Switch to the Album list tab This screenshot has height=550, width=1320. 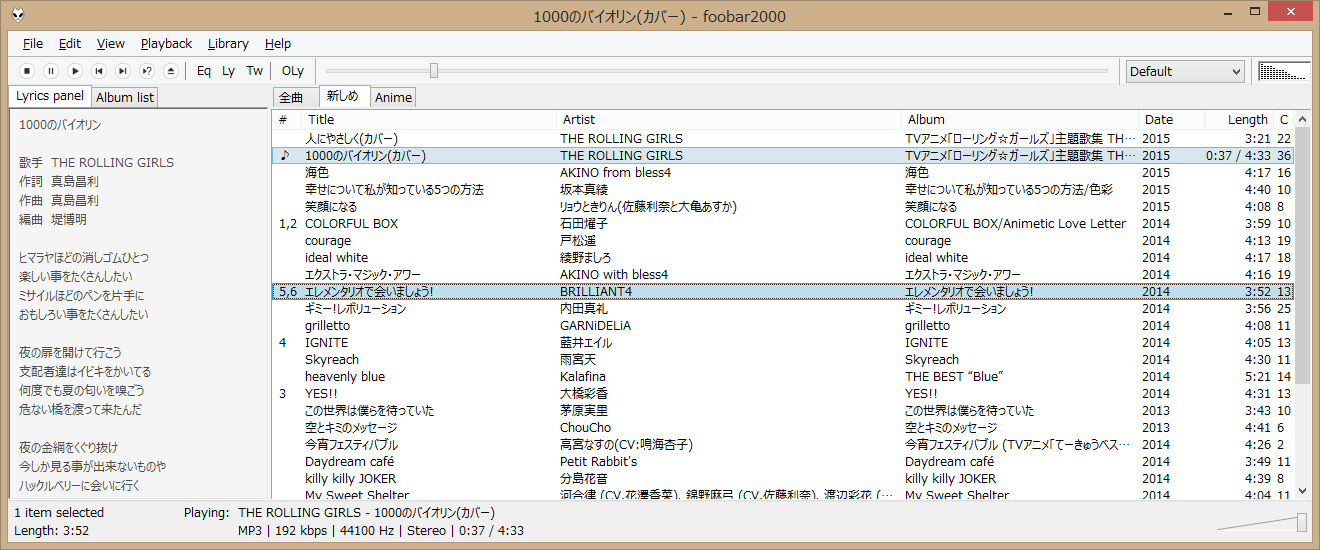coord(125,97)
